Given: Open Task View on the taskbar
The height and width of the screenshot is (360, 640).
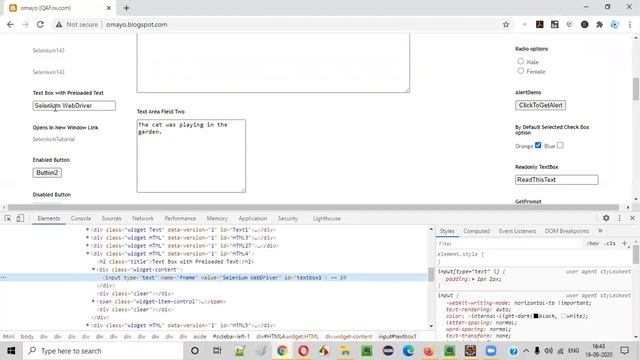Looking at the screenshot, I should 217,351.
